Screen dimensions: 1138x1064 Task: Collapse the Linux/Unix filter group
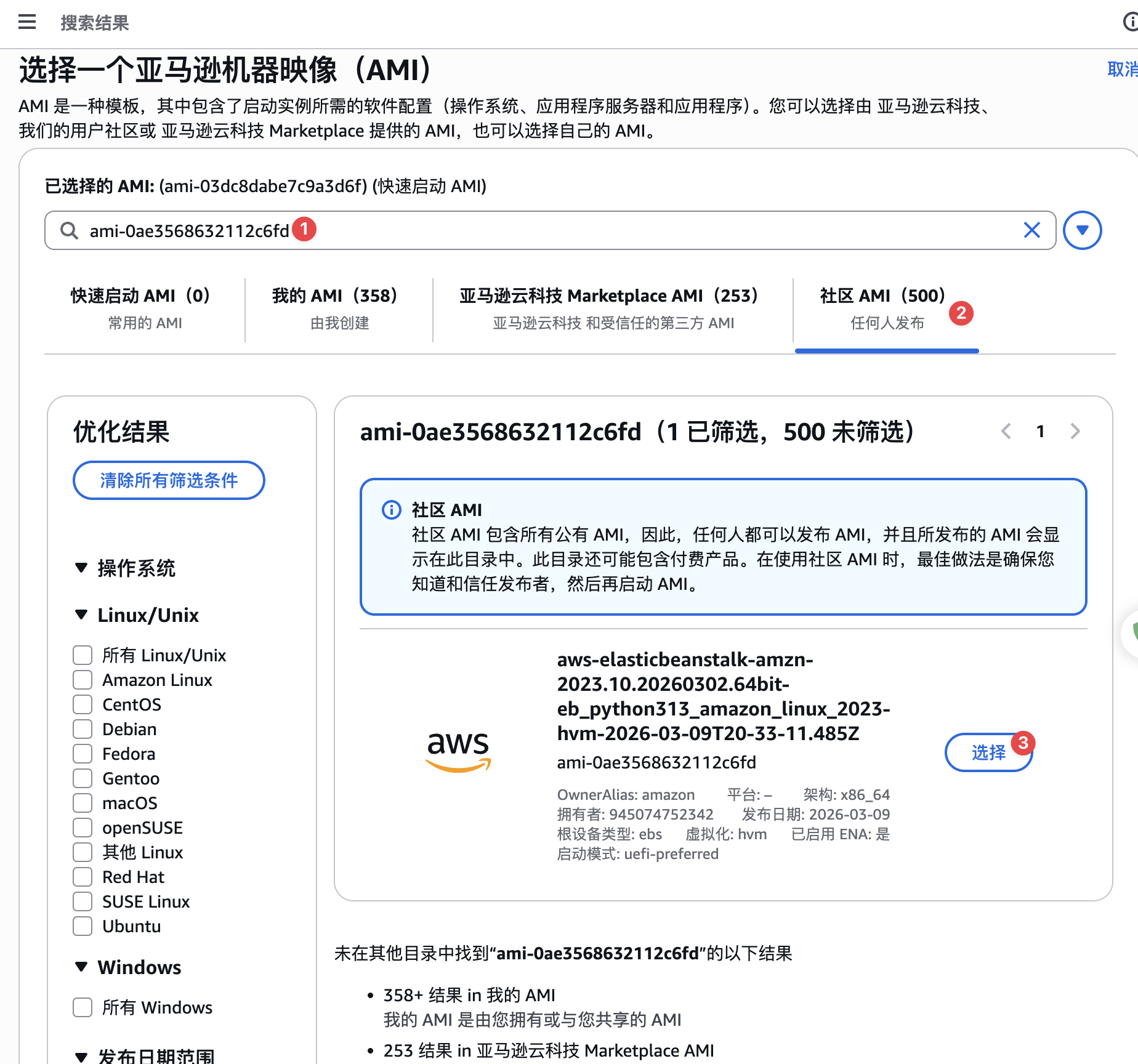(81, 614)
